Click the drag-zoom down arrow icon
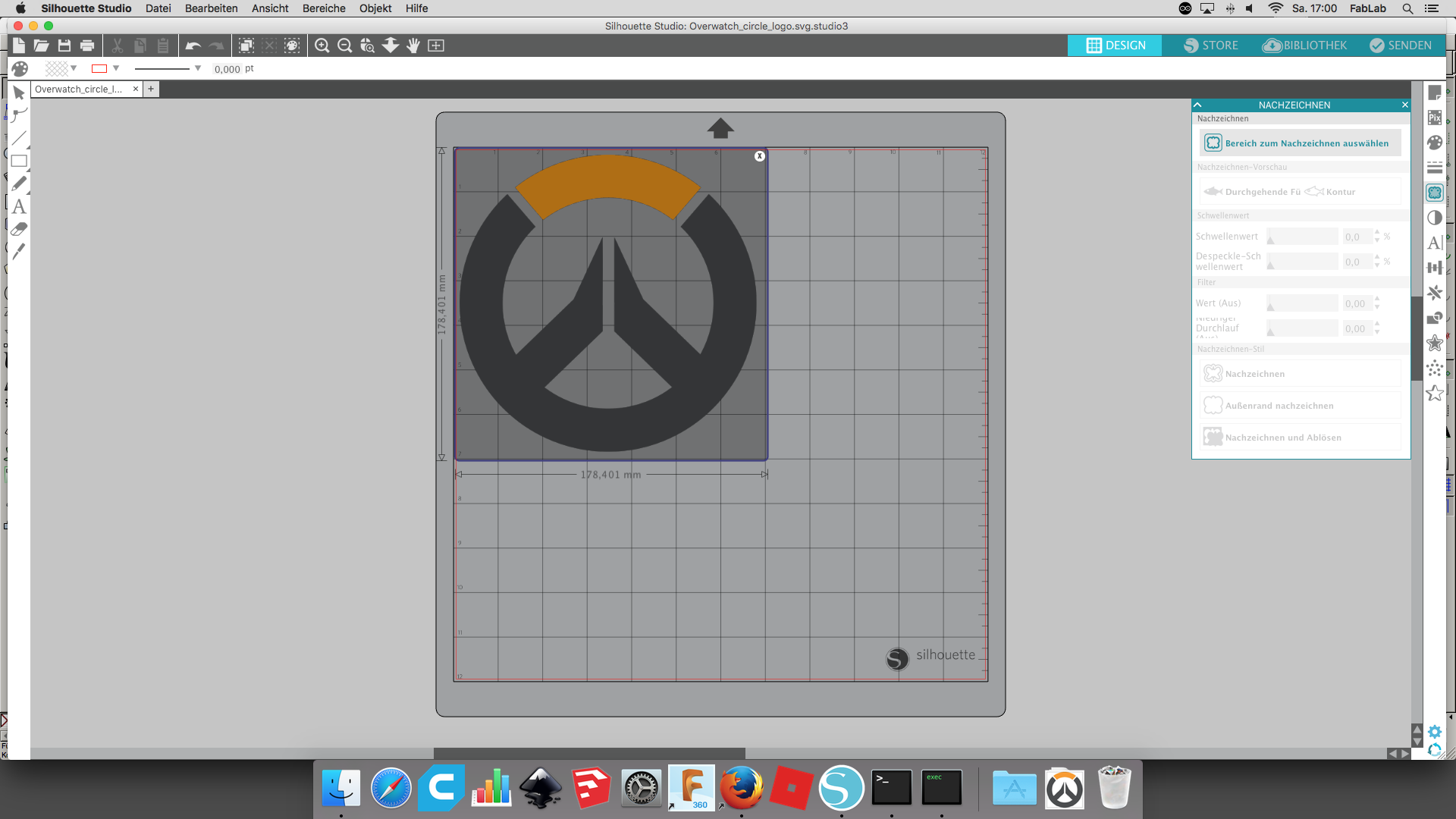1456x819 pixels. [391, 45]
